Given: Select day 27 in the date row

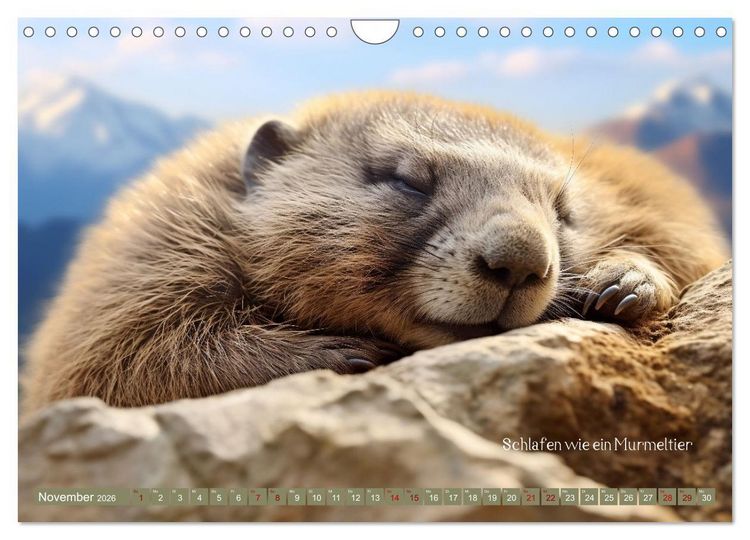Looking at the screenshot, I should tap(648, 497).
